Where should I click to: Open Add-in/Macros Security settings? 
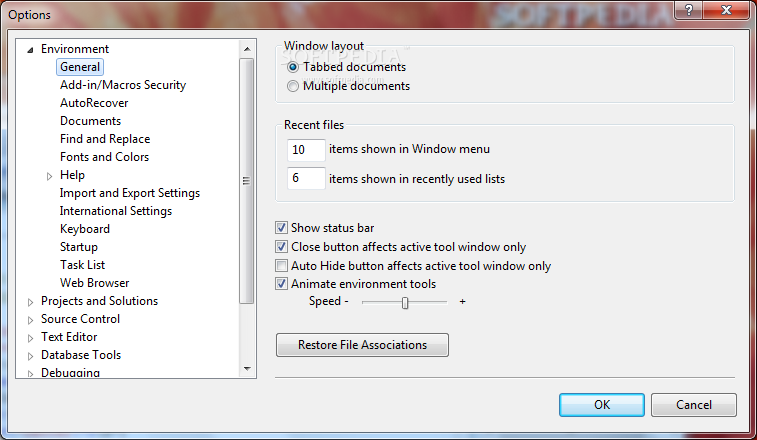tap(123, 85)
